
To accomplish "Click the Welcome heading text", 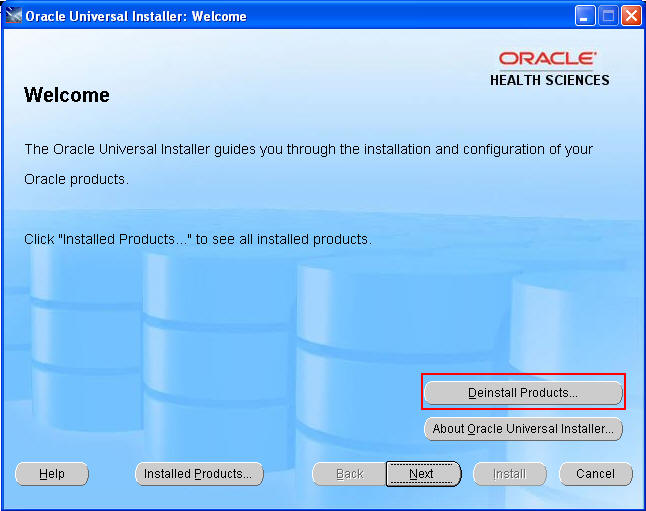I will click(67, 95).
